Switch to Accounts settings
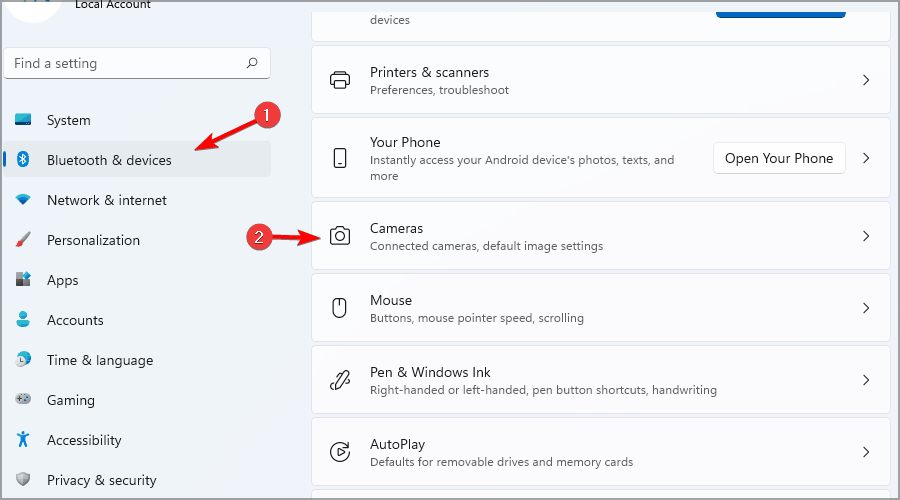Viewport: 900px width, 500px height. click(137, 320)
